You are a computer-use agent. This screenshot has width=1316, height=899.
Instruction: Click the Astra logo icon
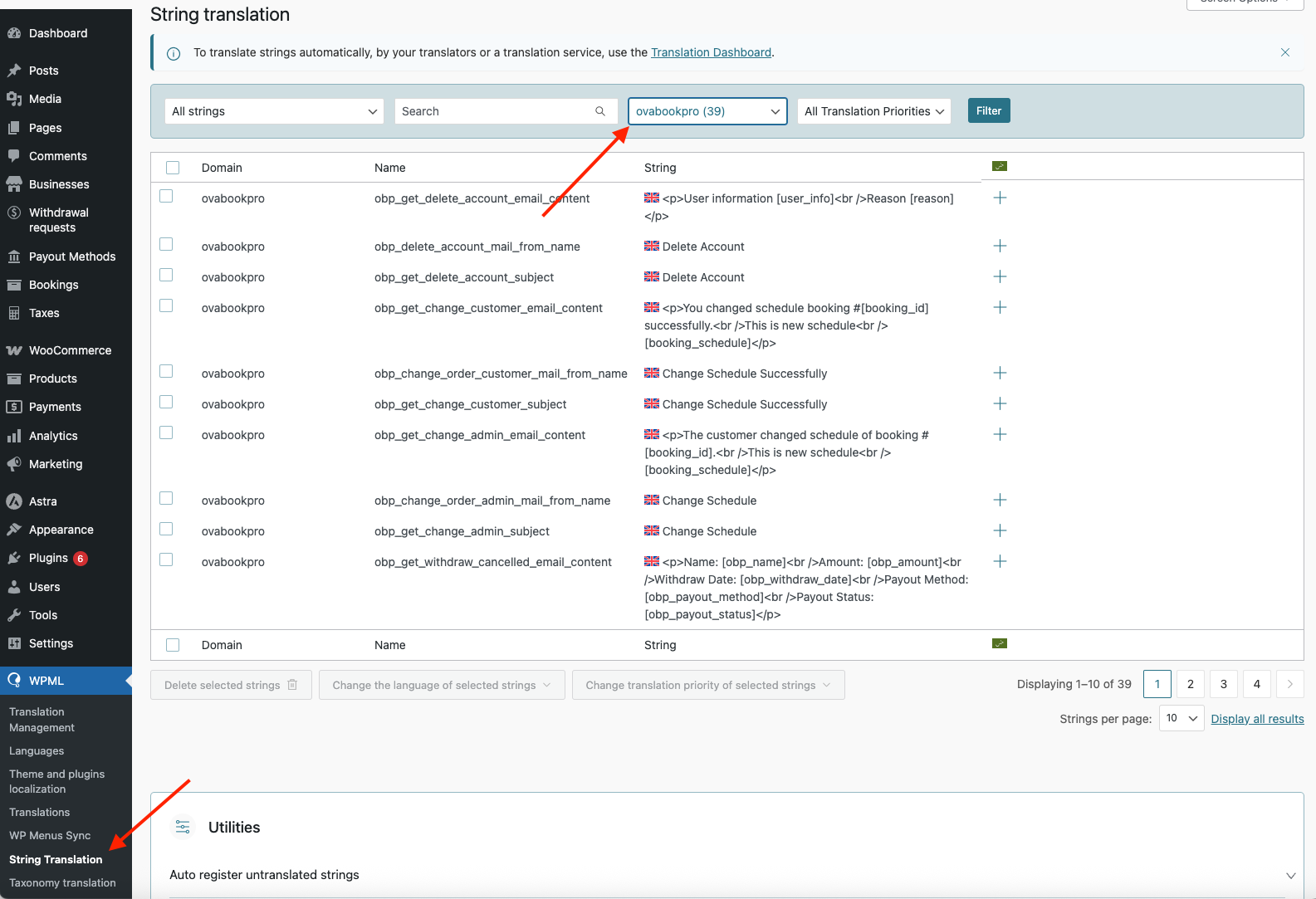(x=14, y=501)
